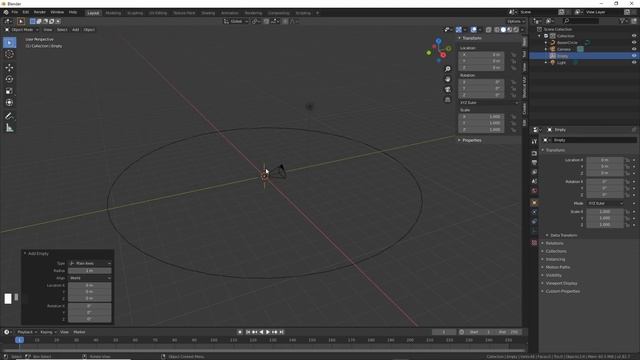Click the viewport navigation gizmo
This screenshot has height=360, width=640.
pyautogui.click(x=439, y=50)
